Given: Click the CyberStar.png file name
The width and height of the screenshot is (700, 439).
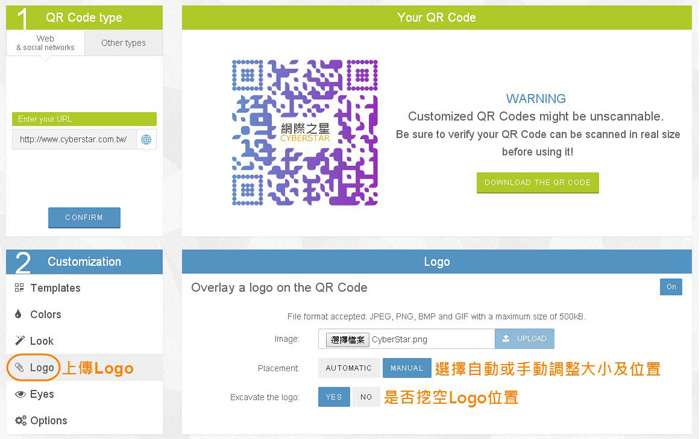Looking at the screenshot, I should (x=400, y=339).
